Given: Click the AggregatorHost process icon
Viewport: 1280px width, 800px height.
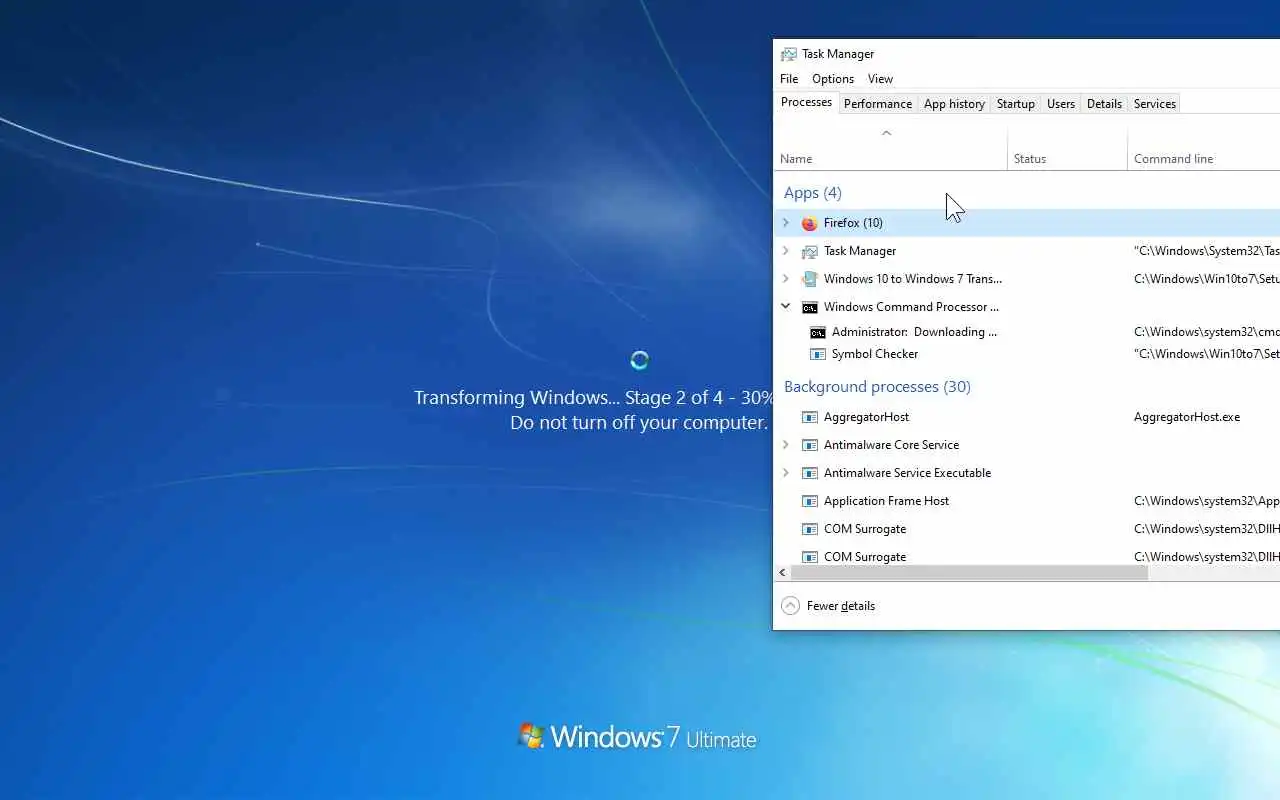Looking at the screenshot, I should (810, 417).
